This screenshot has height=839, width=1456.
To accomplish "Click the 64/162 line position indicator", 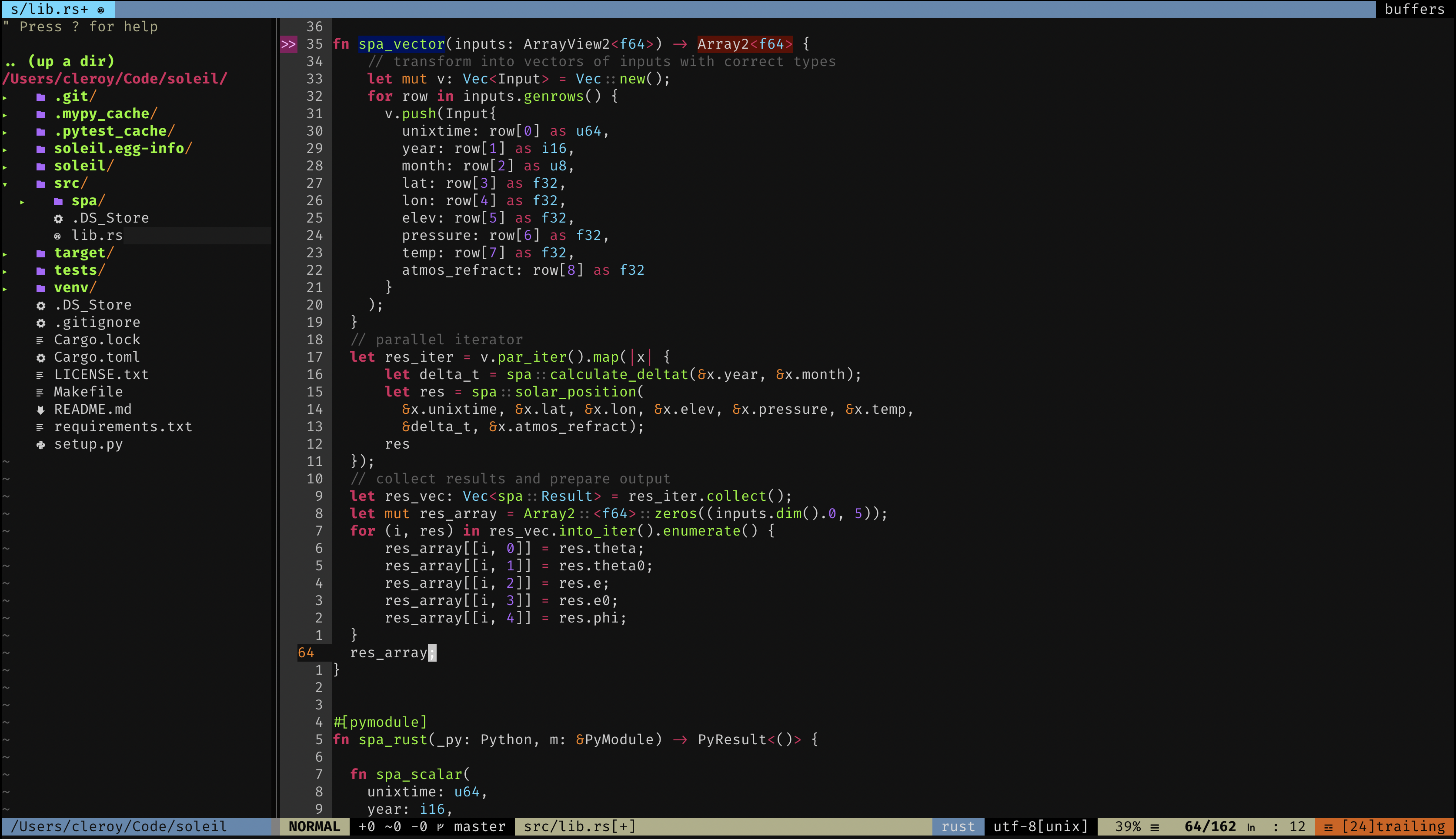I will click(x=1210, y=826).
